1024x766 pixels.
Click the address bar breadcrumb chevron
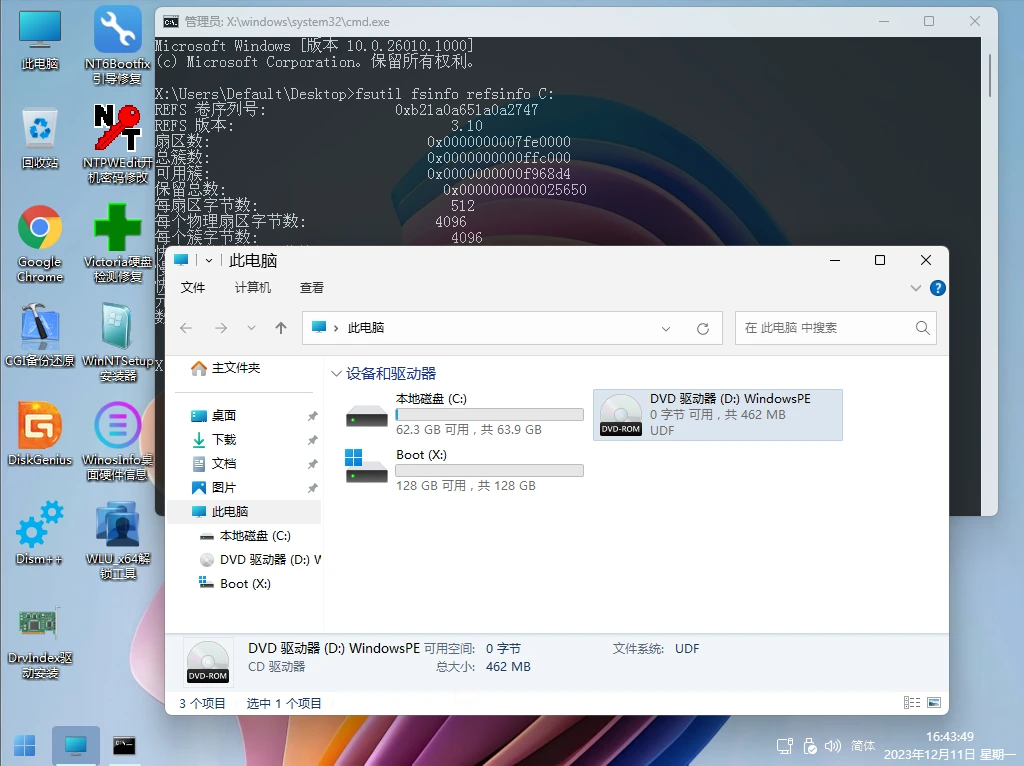(336, 328)
